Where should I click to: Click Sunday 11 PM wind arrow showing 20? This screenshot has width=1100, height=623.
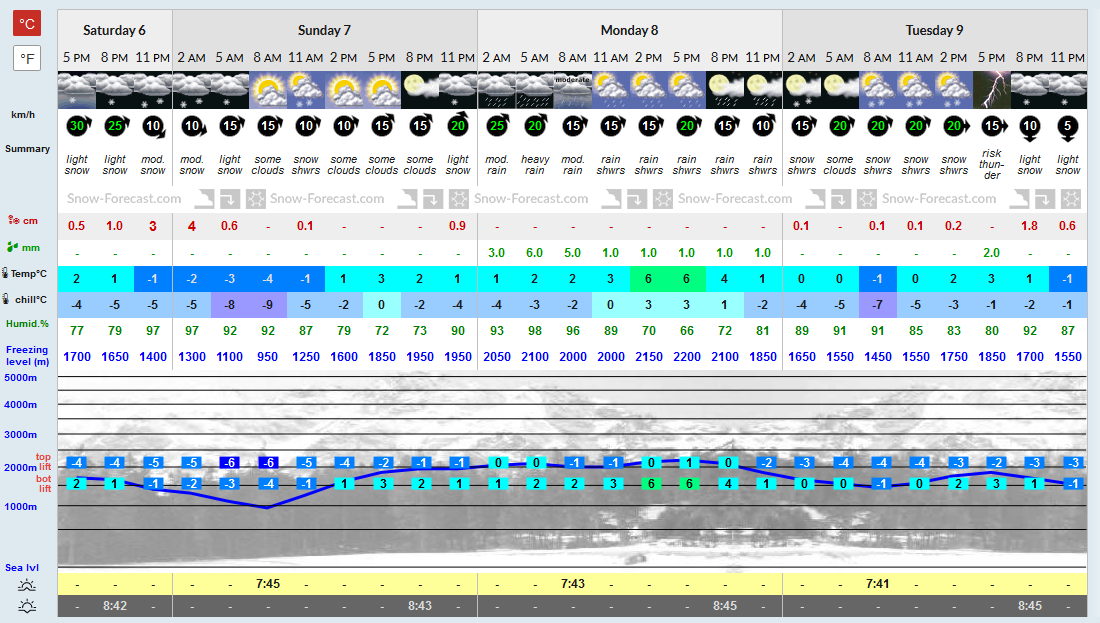click(457, 125)
